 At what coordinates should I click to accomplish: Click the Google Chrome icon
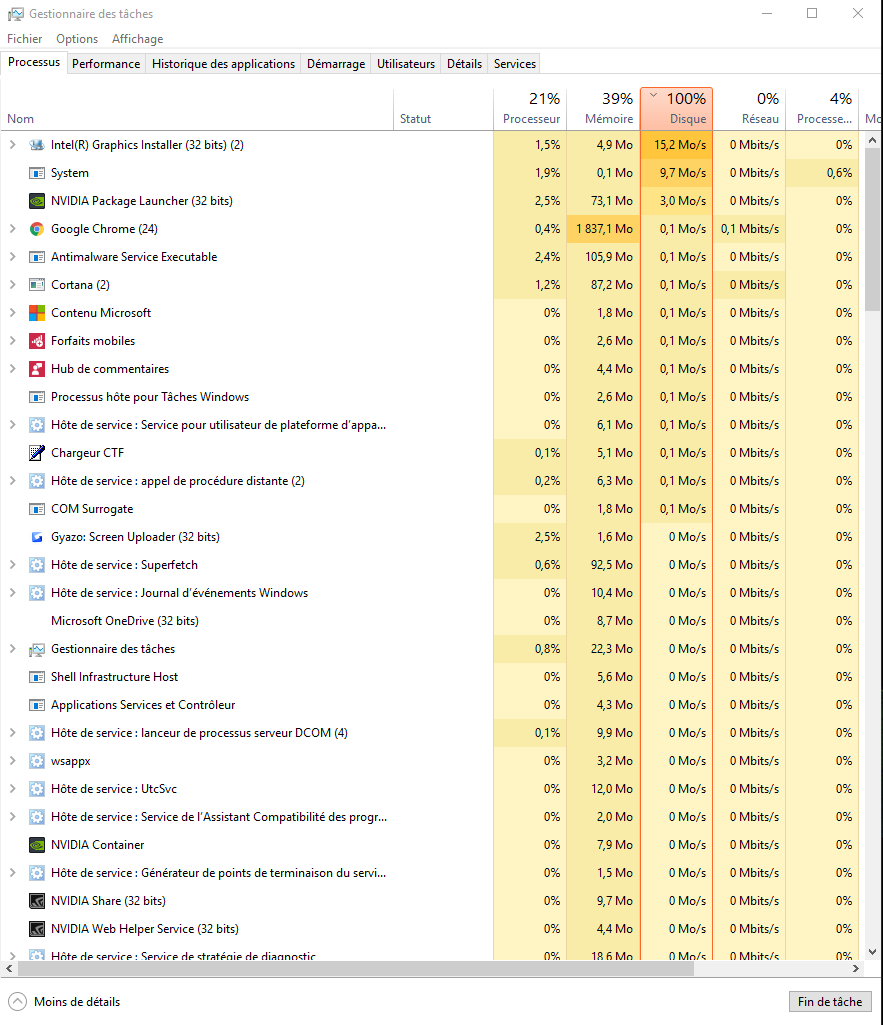[x=37, y=229]
